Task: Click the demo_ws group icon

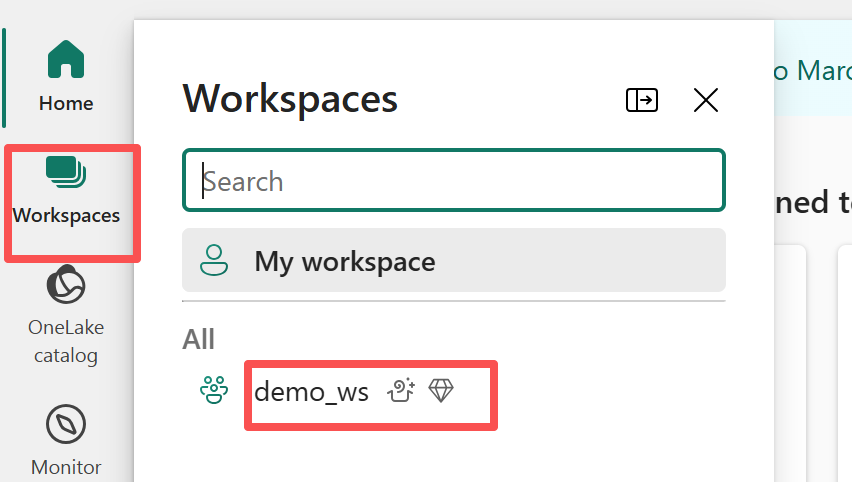Action: [x=214, y=390]
